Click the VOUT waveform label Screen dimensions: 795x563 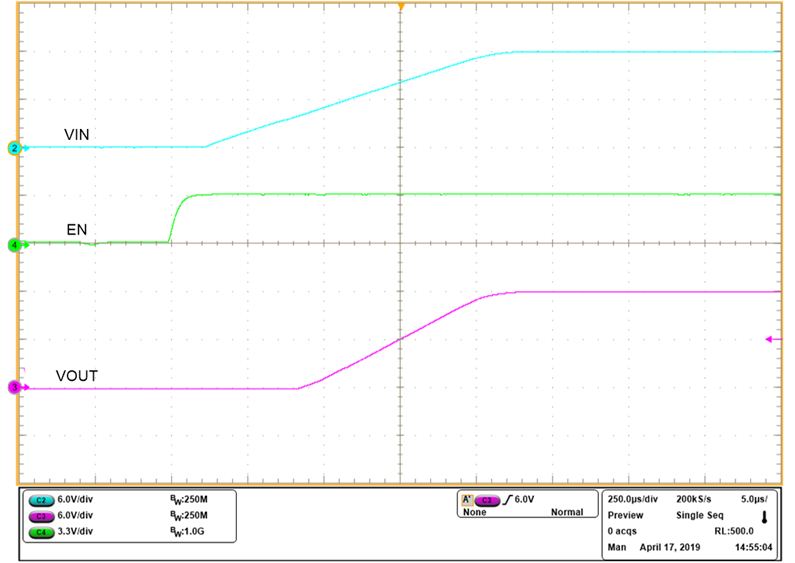[77, 376]
